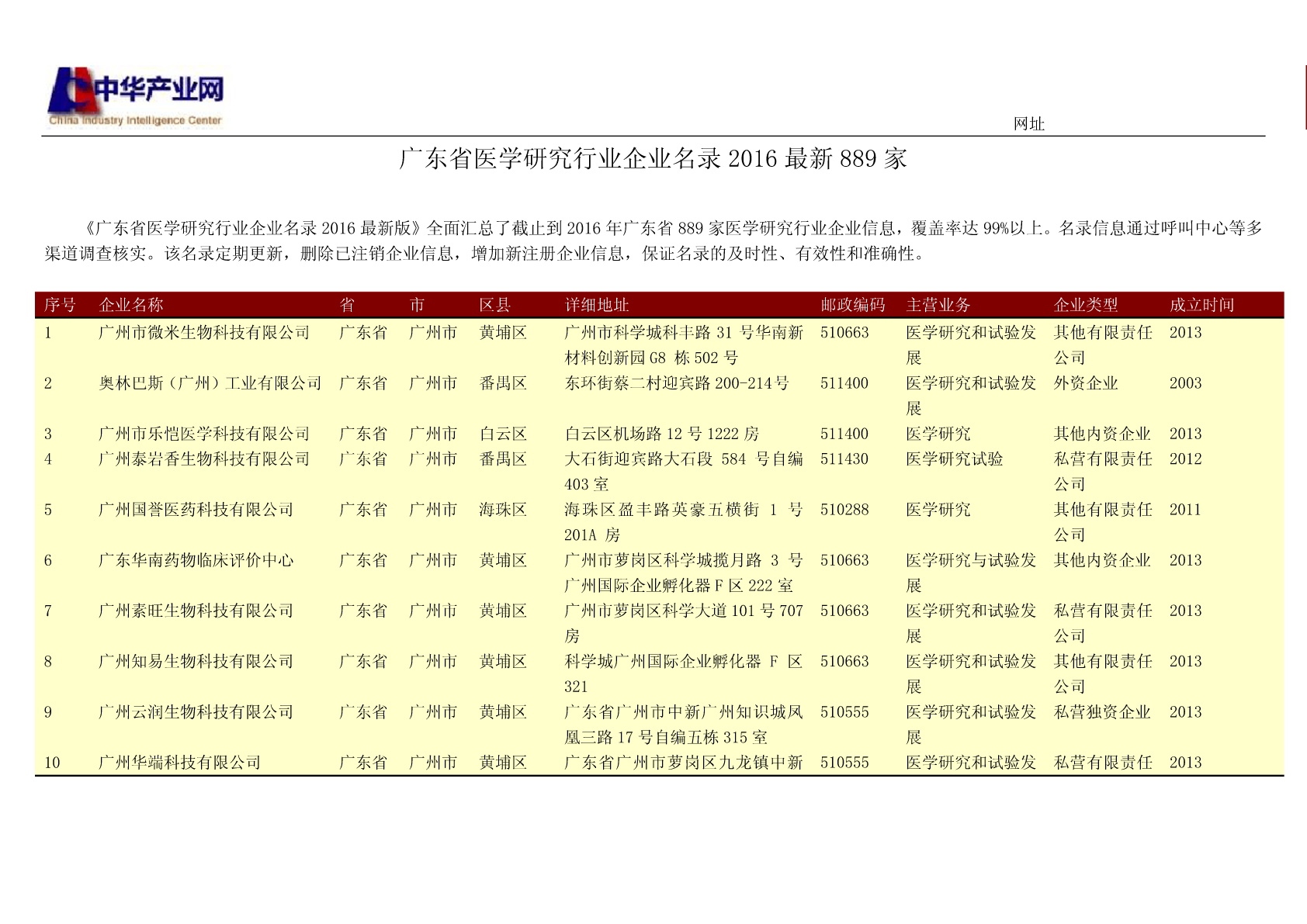Click address 海珠区盈丰路英豪五横街 1 号
Image resolution: width=1307 pixels, height=924 pixels.
684,510
